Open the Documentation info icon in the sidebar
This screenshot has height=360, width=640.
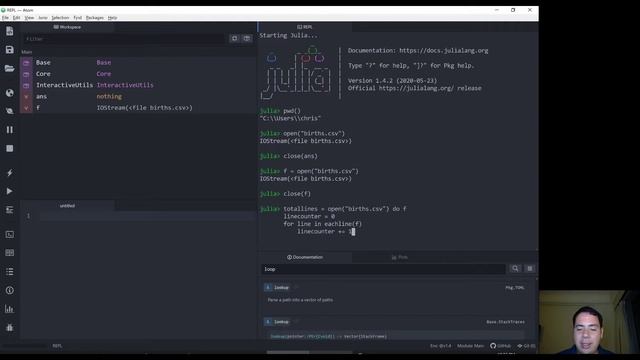coord(9,290)
